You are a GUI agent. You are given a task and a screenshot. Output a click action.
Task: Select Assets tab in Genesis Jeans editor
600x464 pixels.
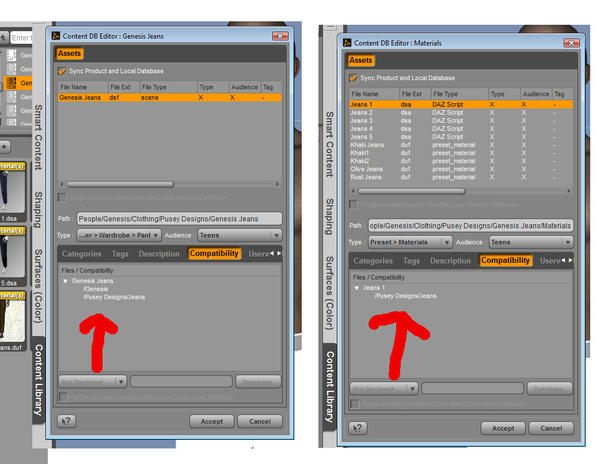click(x=69, y=54)
